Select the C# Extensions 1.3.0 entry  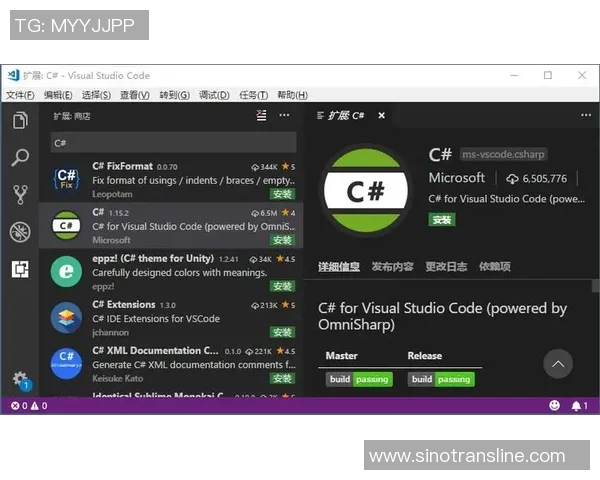171,317
